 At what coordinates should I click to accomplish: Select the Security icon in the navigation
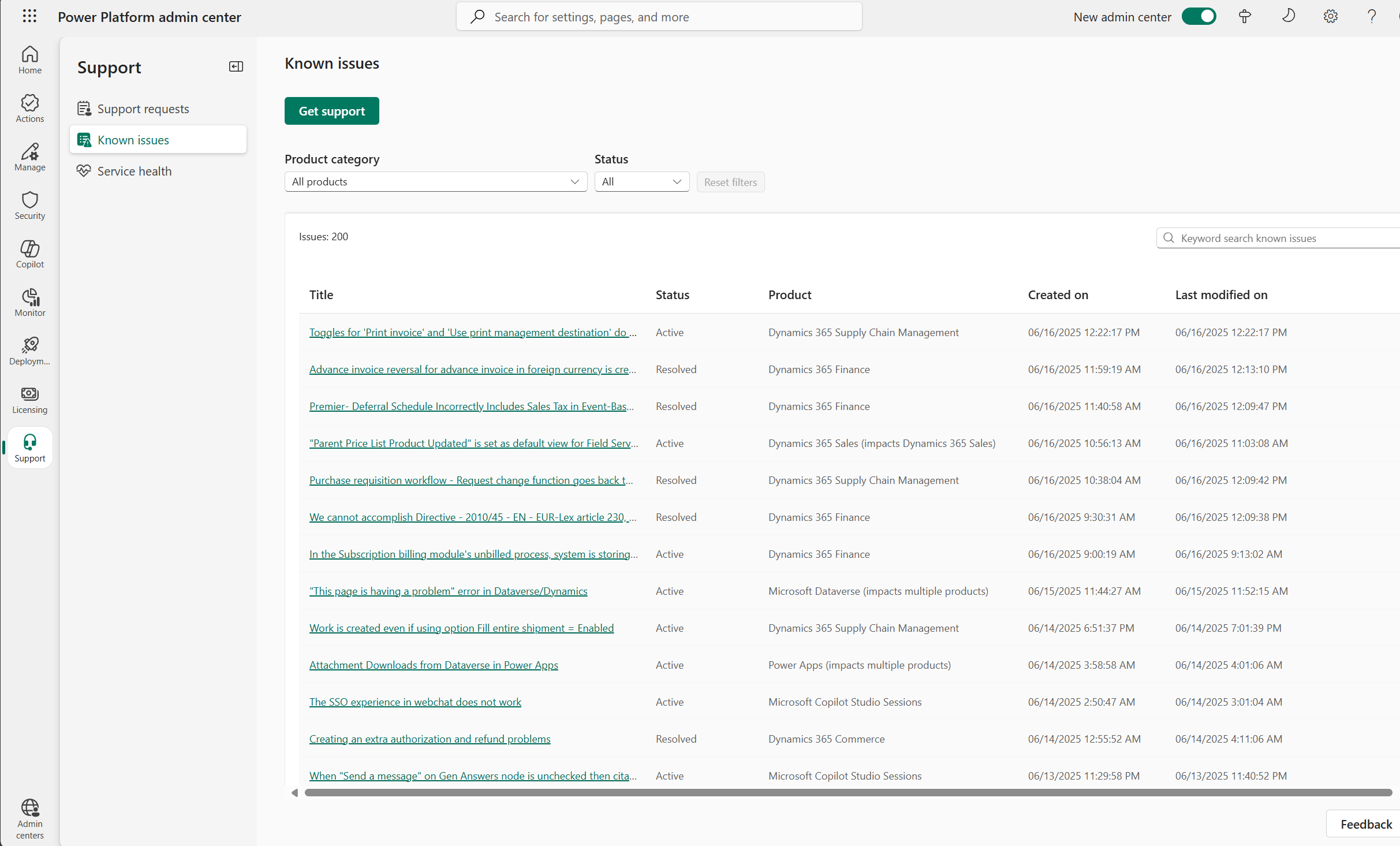tap(29, 205)
